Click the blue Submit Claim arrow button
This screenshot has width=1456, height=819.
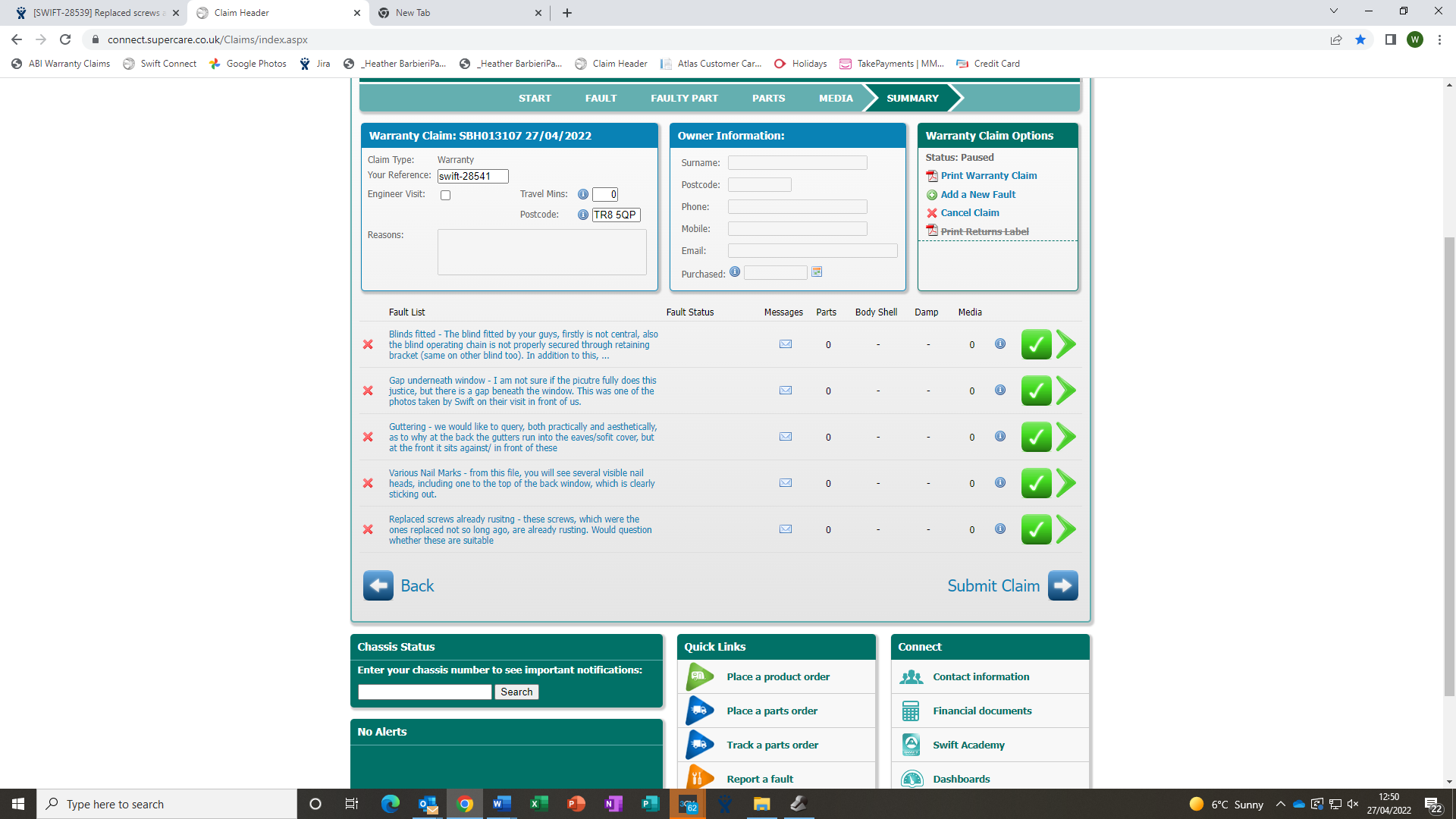point(1062,585)
